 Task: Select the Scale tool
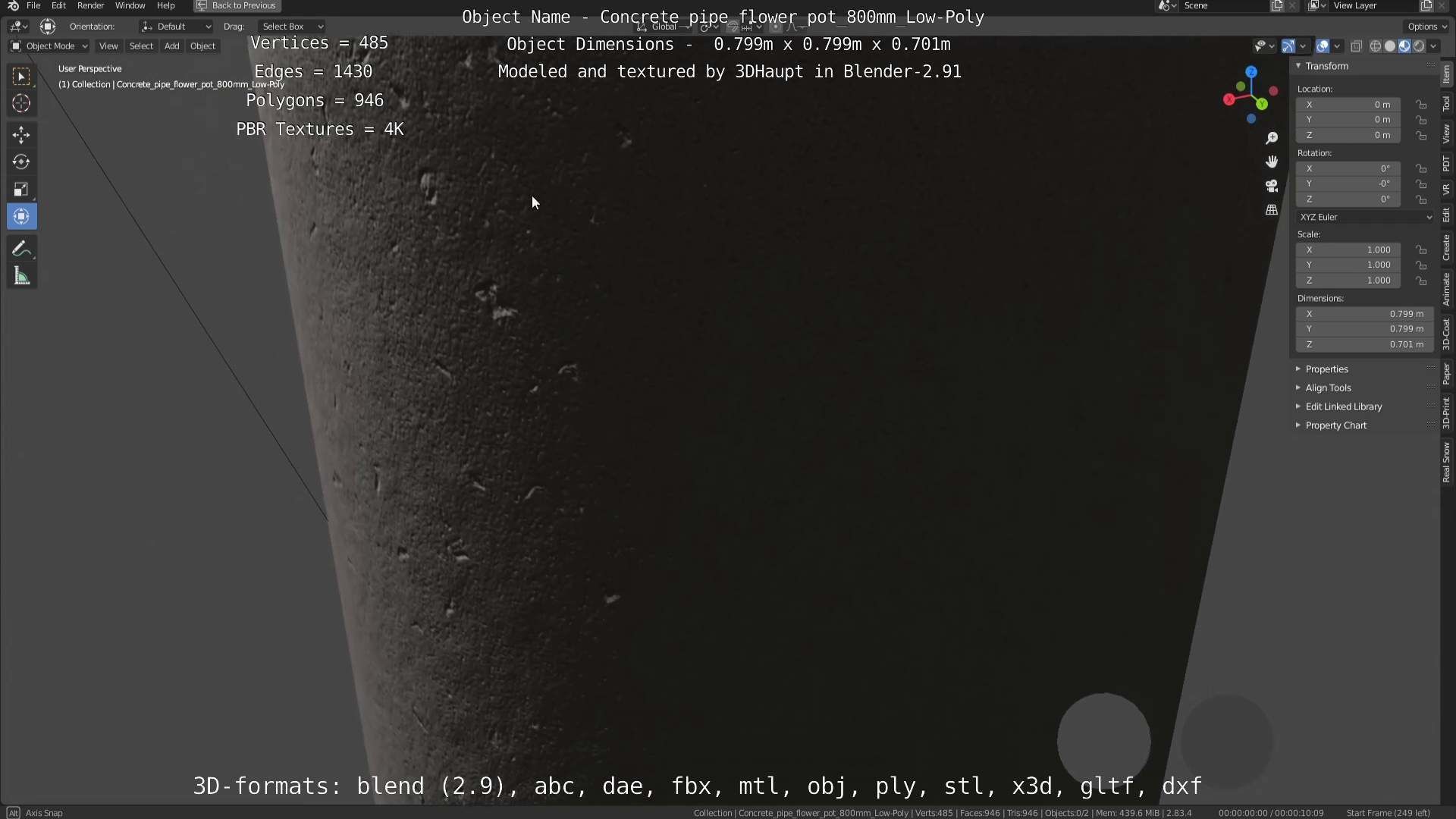pyautogui.click(x=21, y=190)
